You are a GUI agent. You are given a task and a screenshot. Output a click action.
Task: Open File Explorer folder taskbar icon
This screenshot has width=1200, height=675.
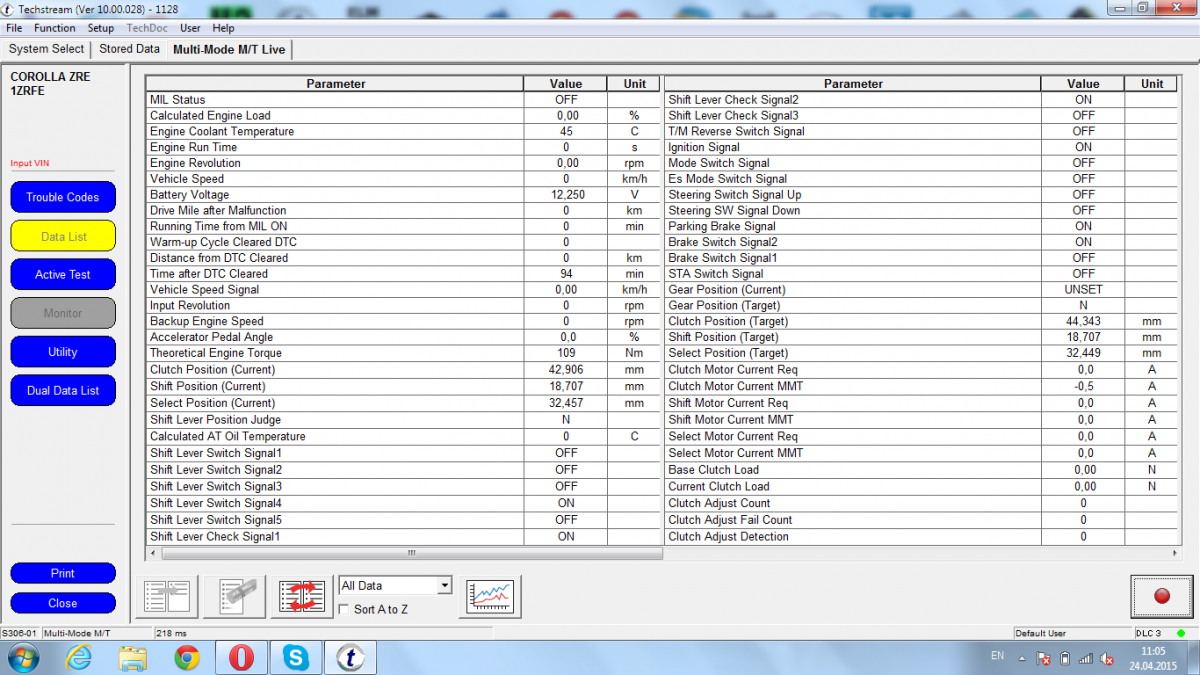(x=133, y=658)
